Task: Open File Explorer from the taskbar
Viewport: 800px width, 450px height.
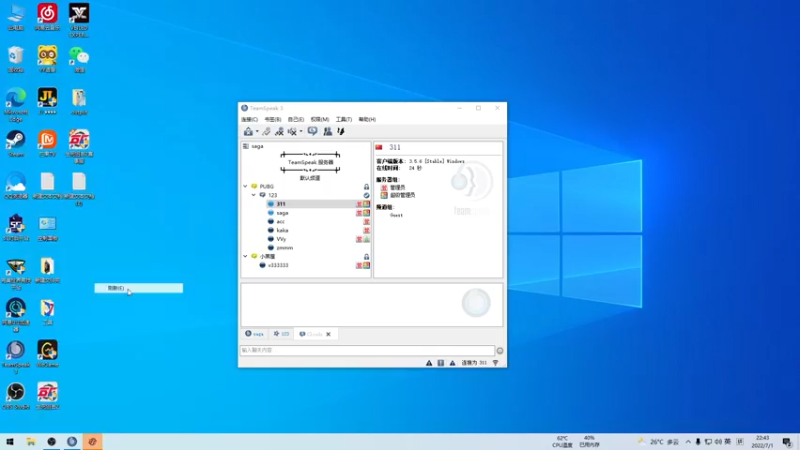Action: 31,442
